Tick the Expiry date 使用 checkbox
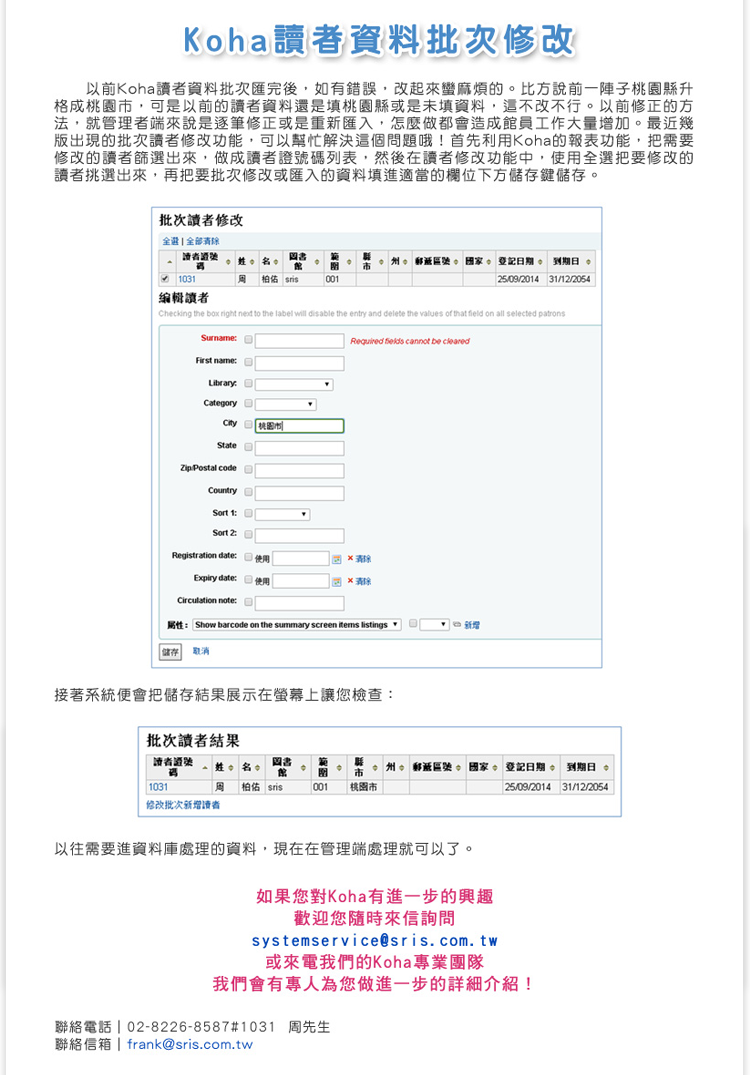Image resolution: width=750 pixels, height=1075 pixels. (248, 580)
